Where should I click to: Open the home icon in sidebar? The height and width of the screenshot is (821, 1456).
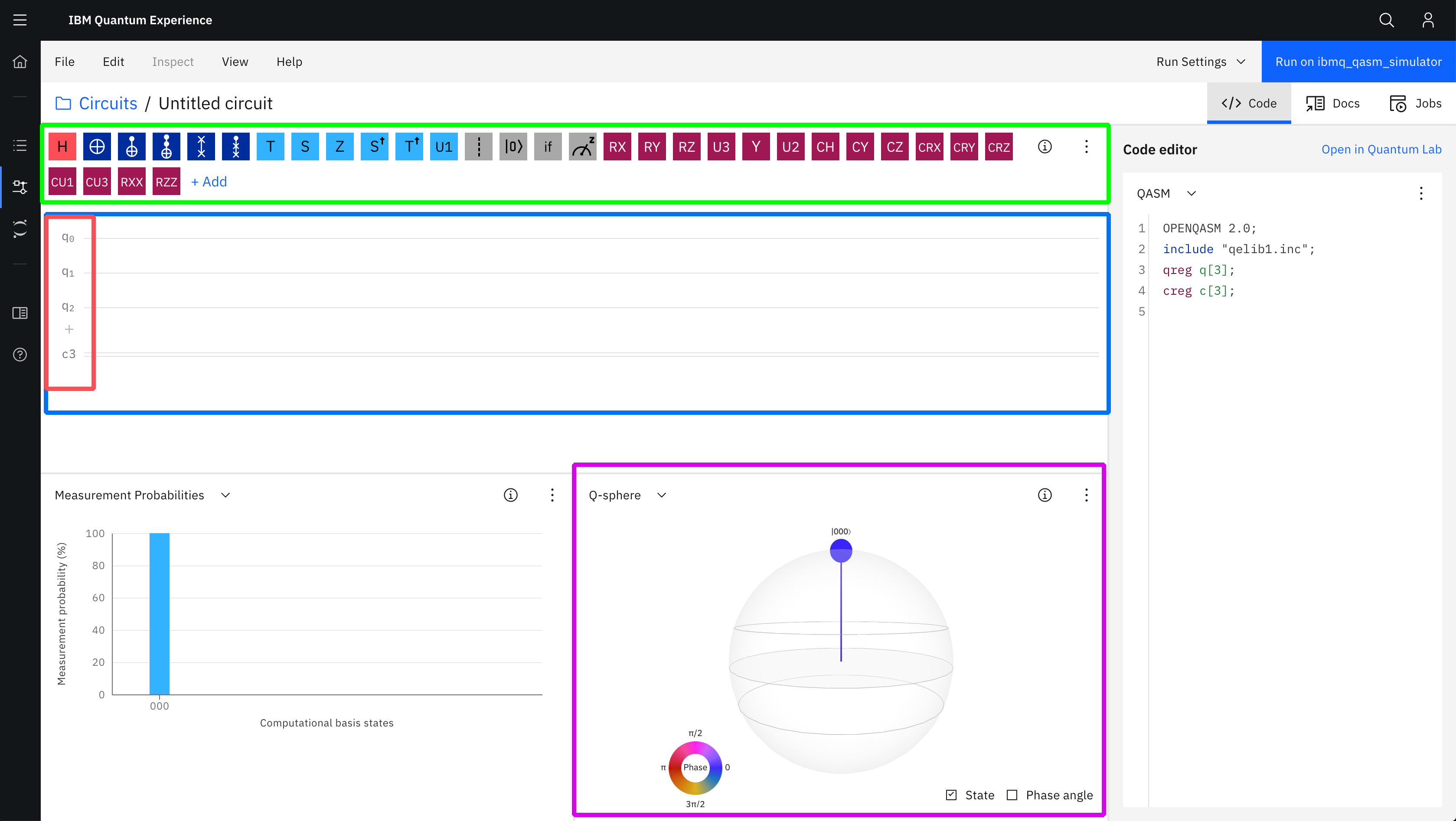(x=20, y=62)
